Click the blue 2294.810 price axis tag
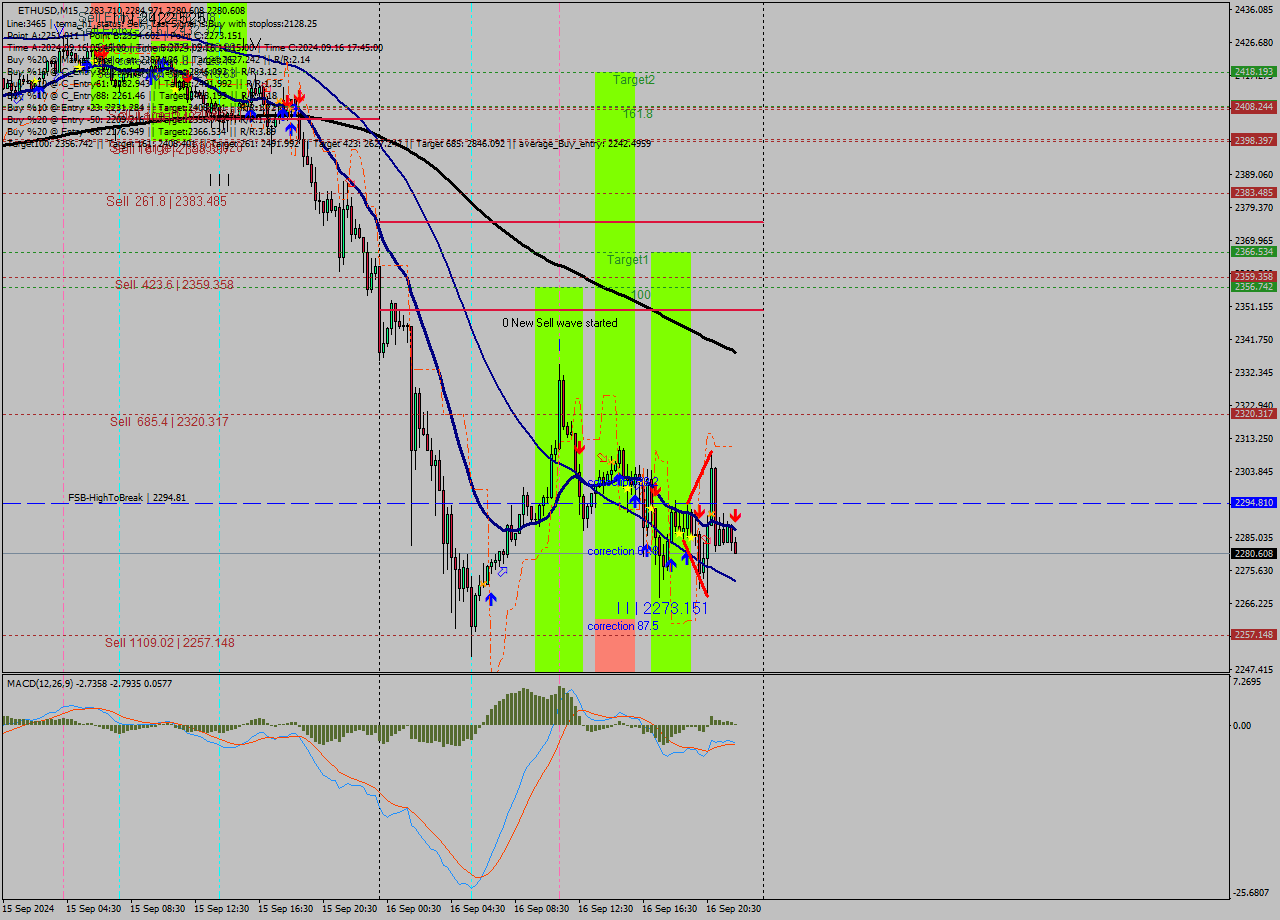 click(x=1254, y=503)
